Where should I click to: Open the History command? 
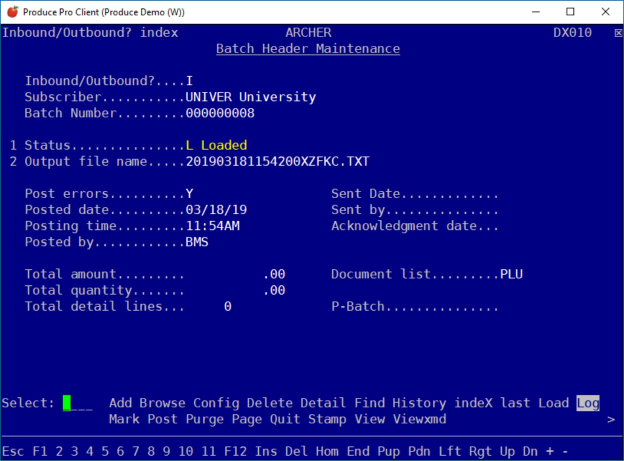tap(419, 403)
